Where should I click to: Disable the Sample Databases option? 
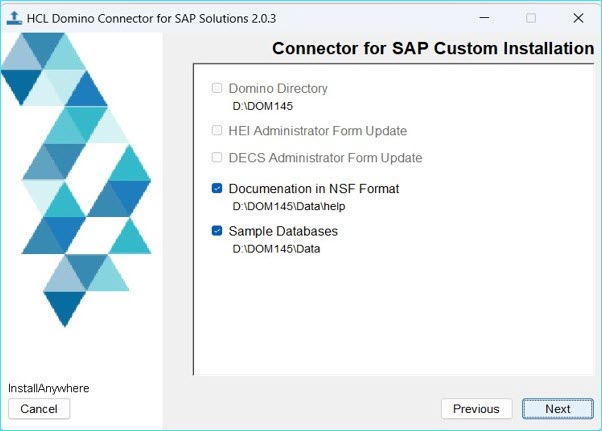(x=217, y=231)
